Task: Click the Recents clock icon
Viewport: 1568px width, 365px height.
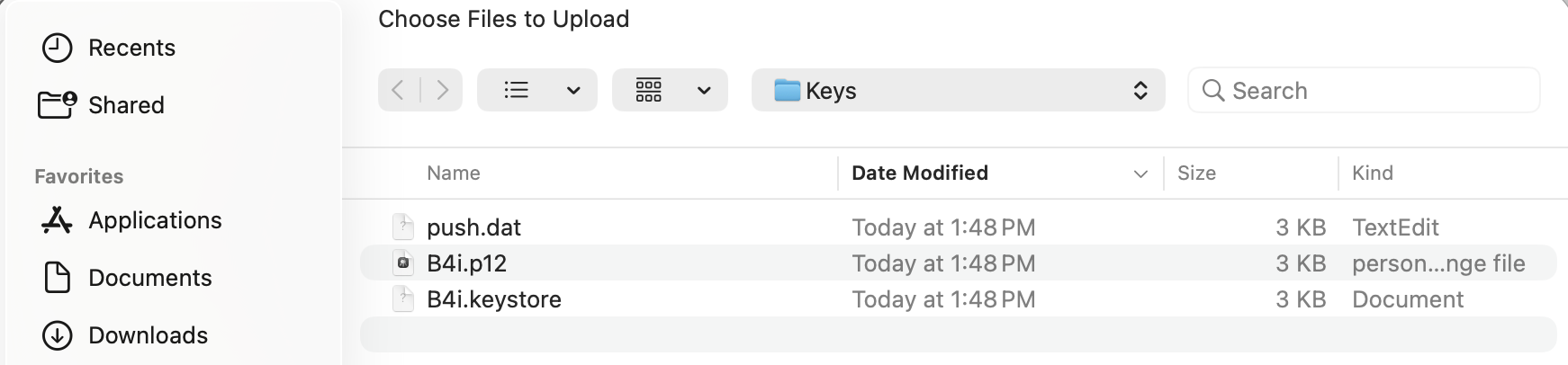Action: 58,48
